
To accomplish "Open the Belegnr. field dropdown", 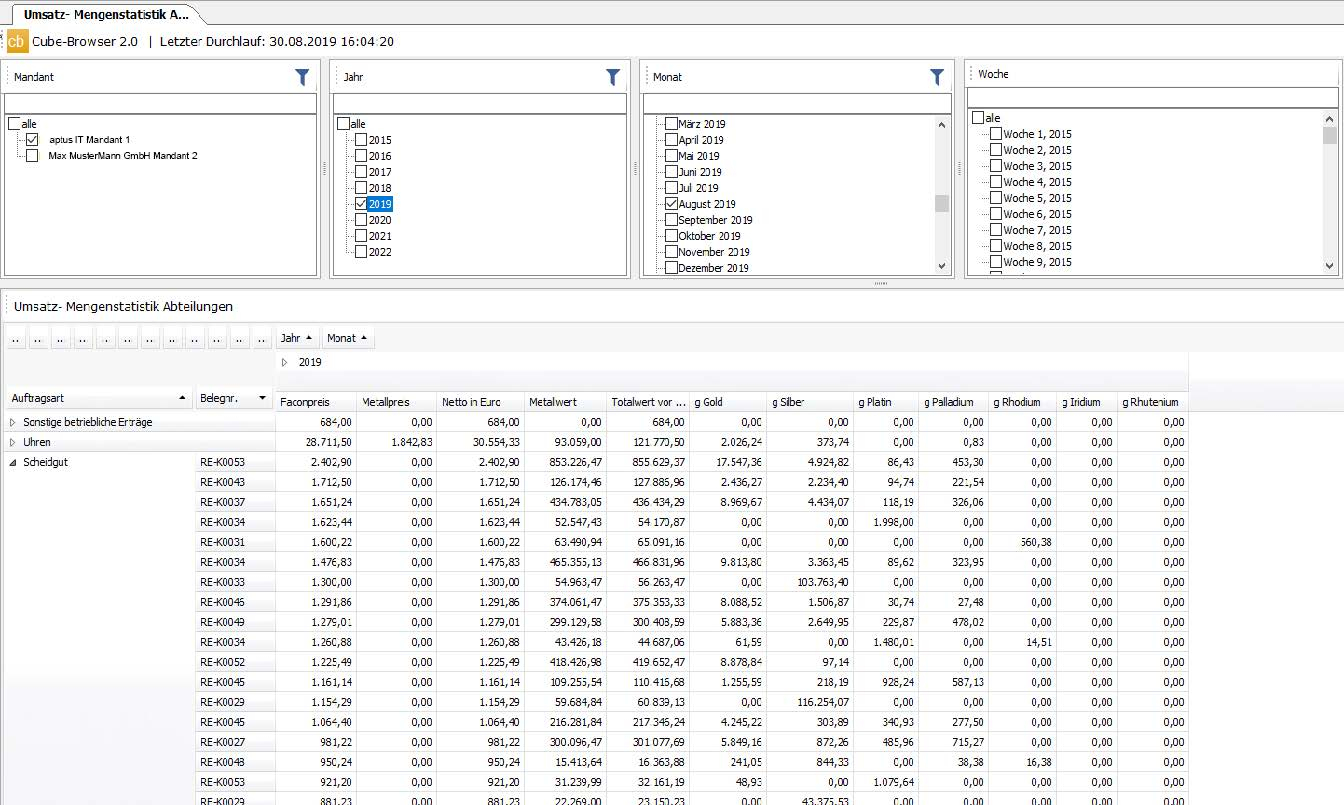I will pos(262,398).
